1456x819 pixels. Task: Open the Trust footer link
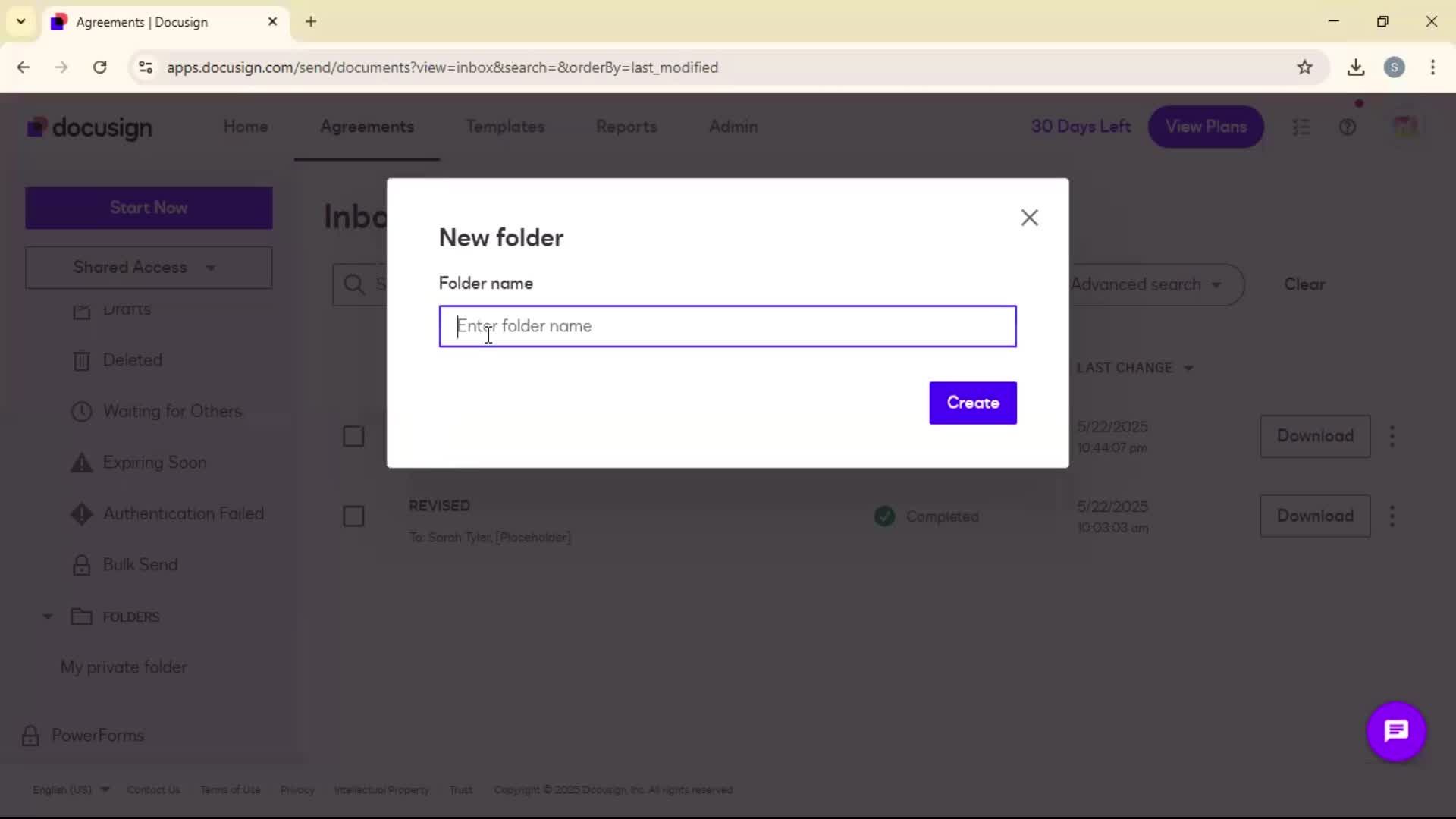pos(461,790)
